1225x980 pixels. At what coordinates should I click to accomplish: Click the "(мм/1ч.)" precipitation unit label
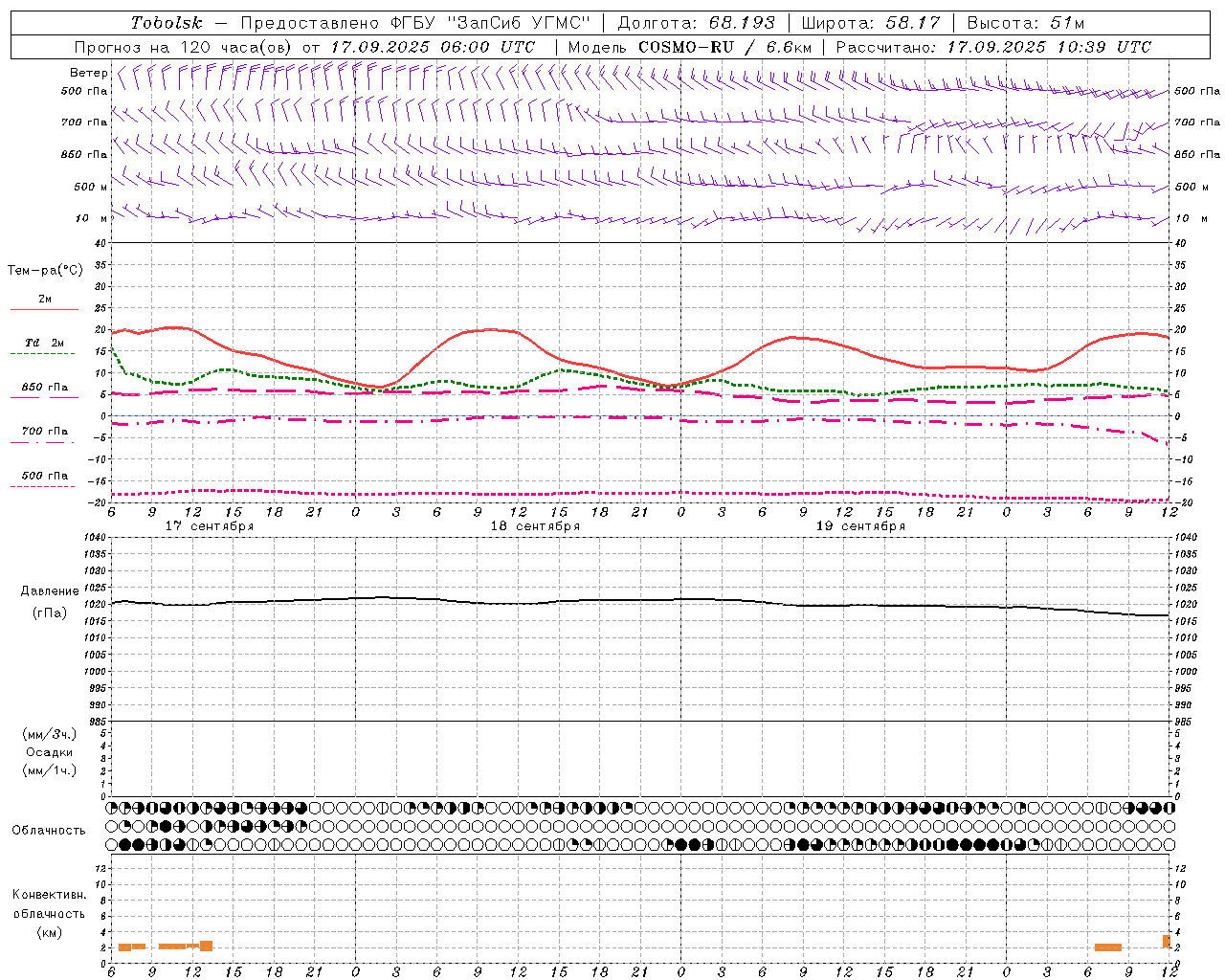pyautogui.click(x=50, y=770)
